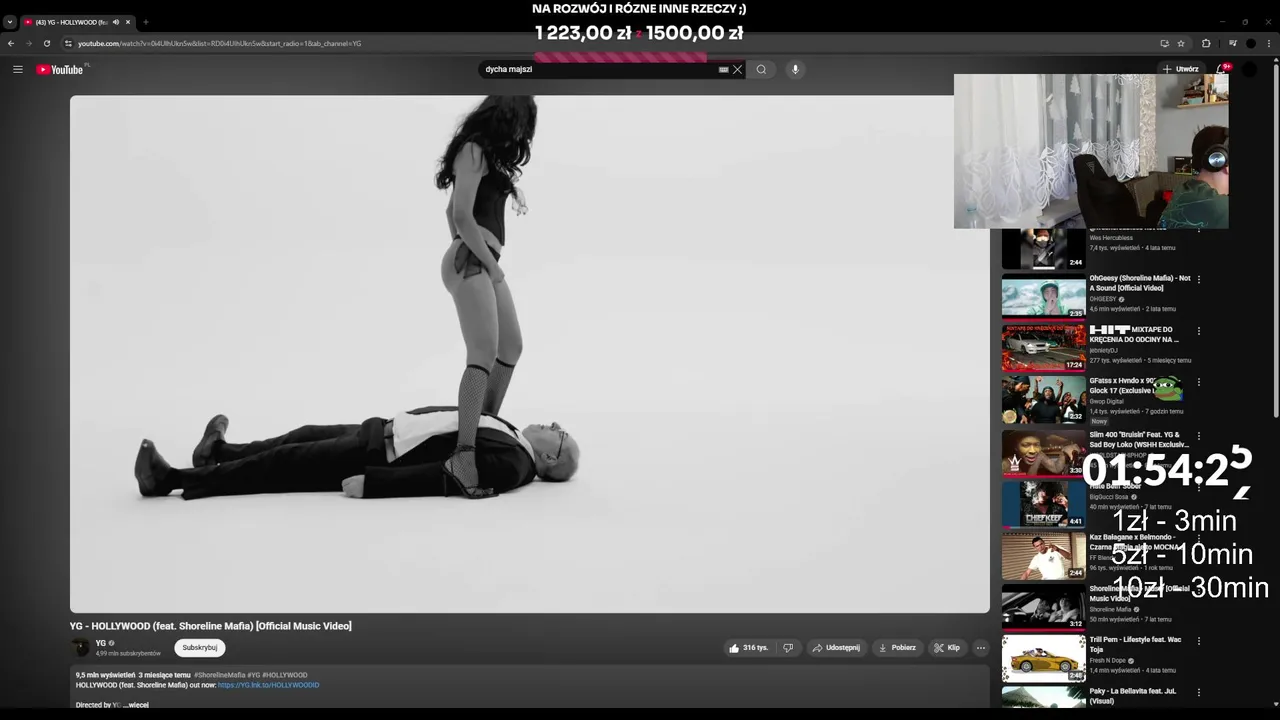Bookmark this page with the star icon

pyautogui.click(x=1181, y=43)
